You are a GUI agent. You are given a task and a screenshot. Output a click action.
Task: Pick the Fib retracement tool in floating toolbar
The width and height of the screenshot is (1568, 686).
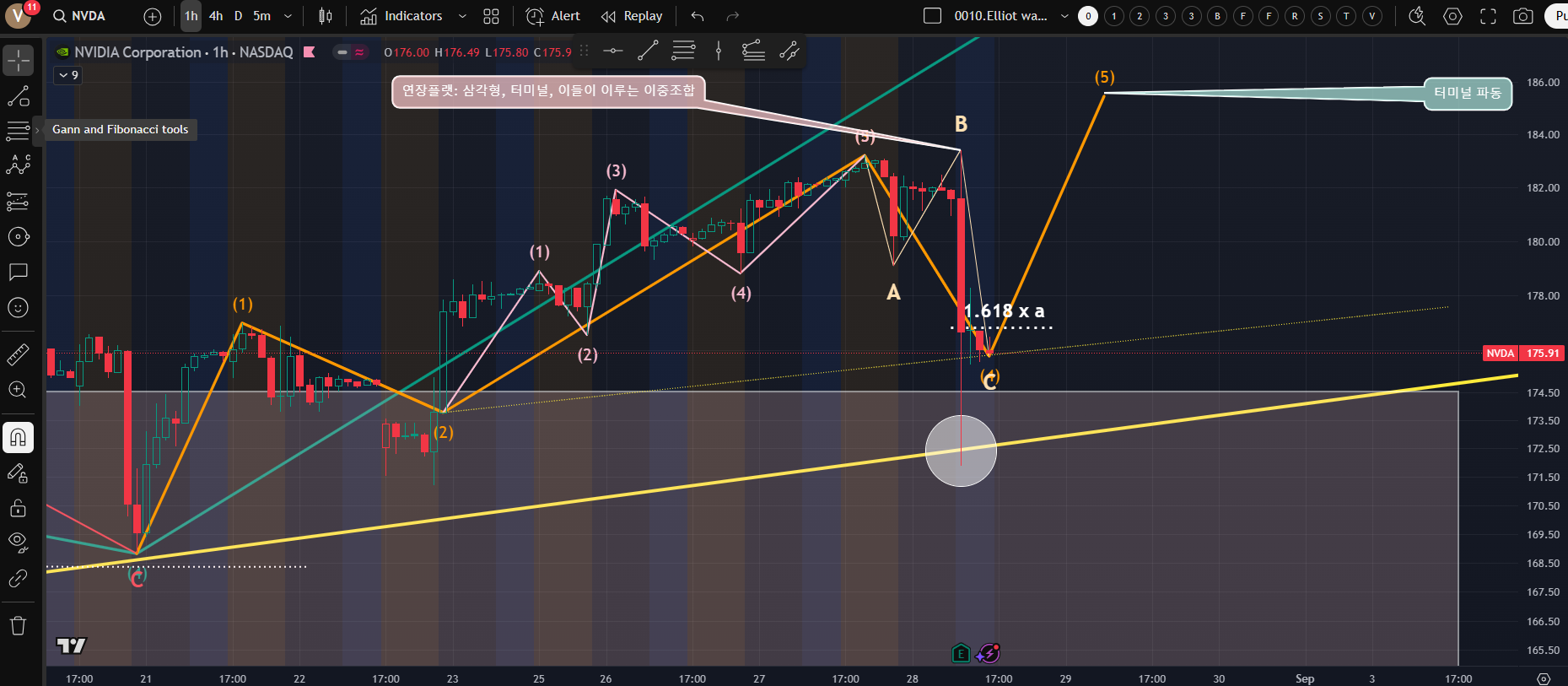[x=683, y=51]
